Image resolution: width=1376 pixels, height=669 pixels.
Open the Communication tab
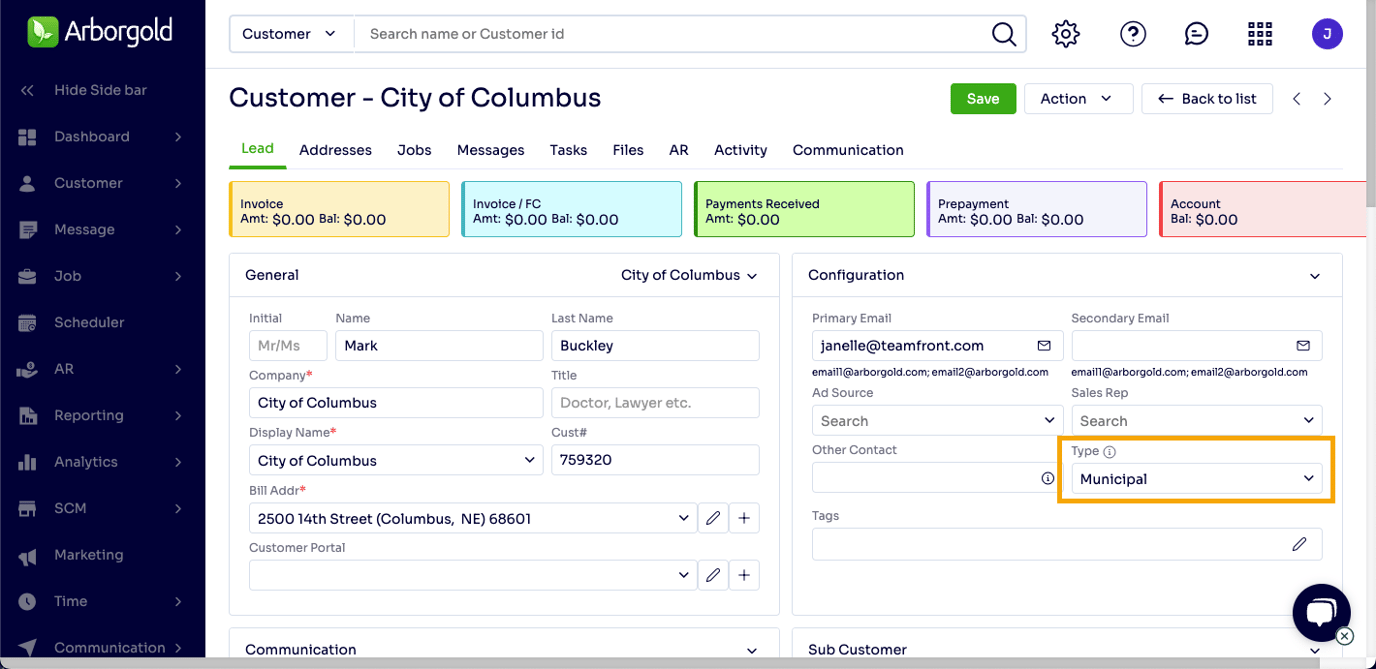[847, 150]
